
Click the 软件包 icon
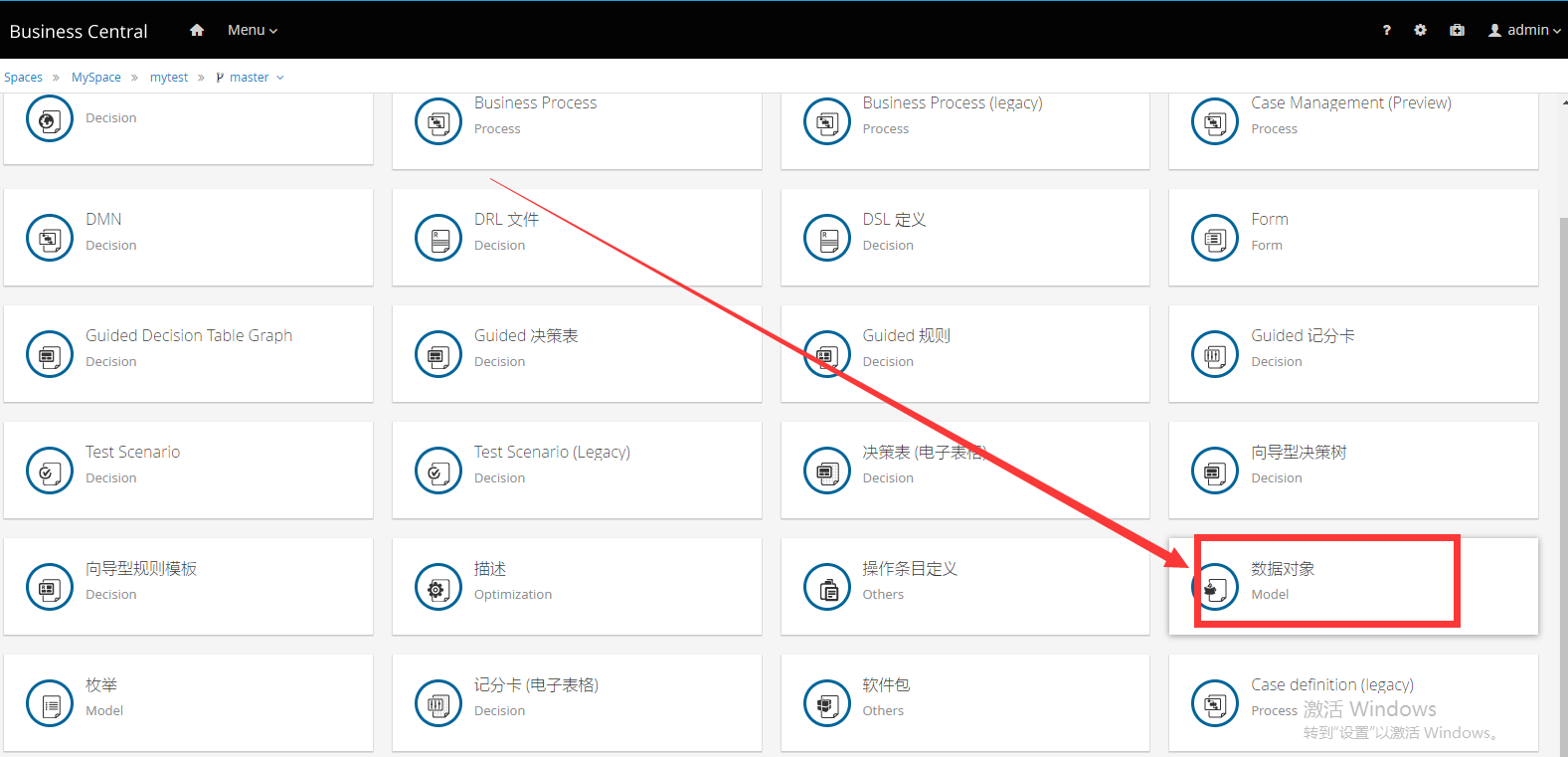coord(827,703)
